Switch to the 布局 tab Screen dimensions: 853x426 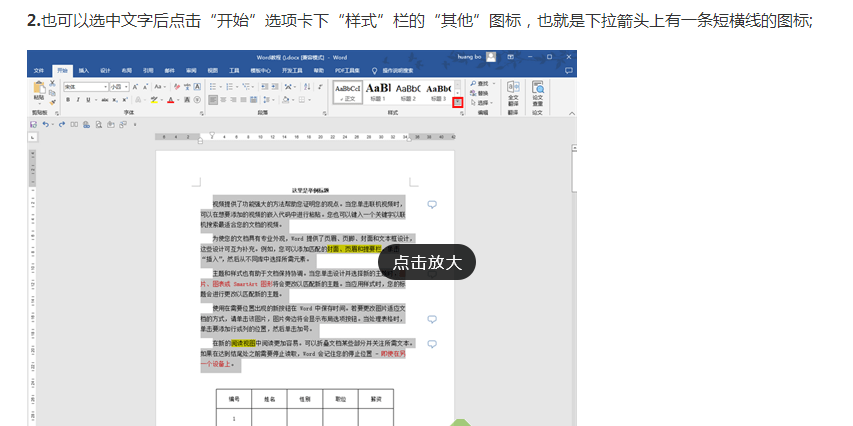point(127,71)
